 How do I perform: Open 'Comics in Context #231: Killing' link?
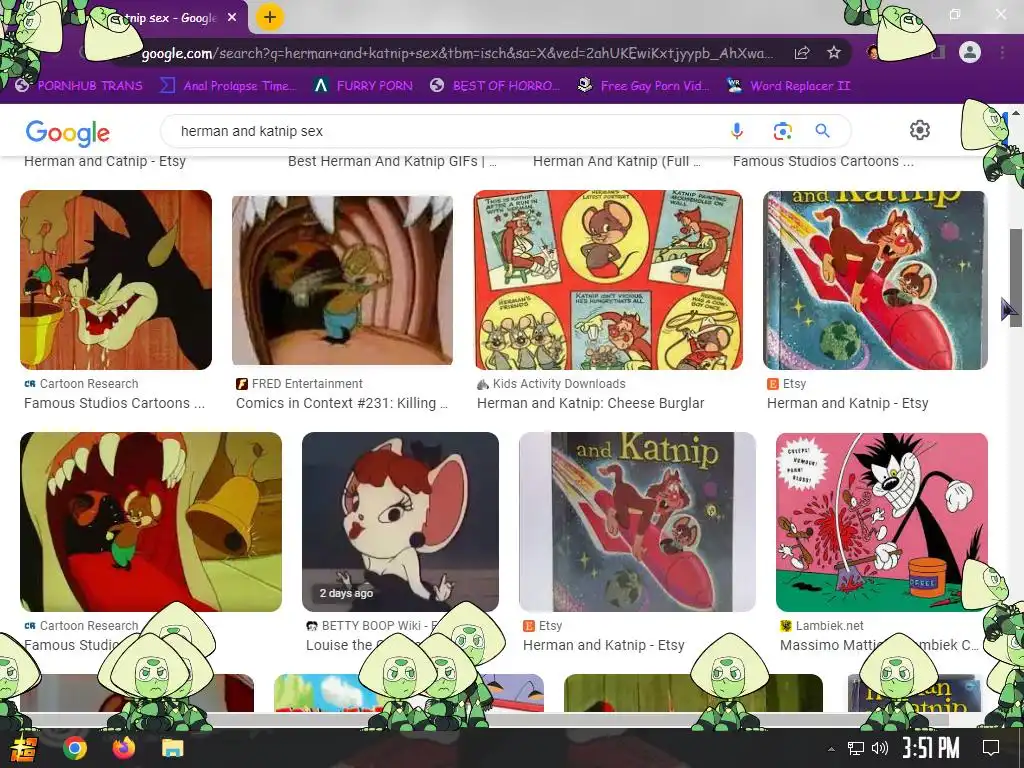342,404
